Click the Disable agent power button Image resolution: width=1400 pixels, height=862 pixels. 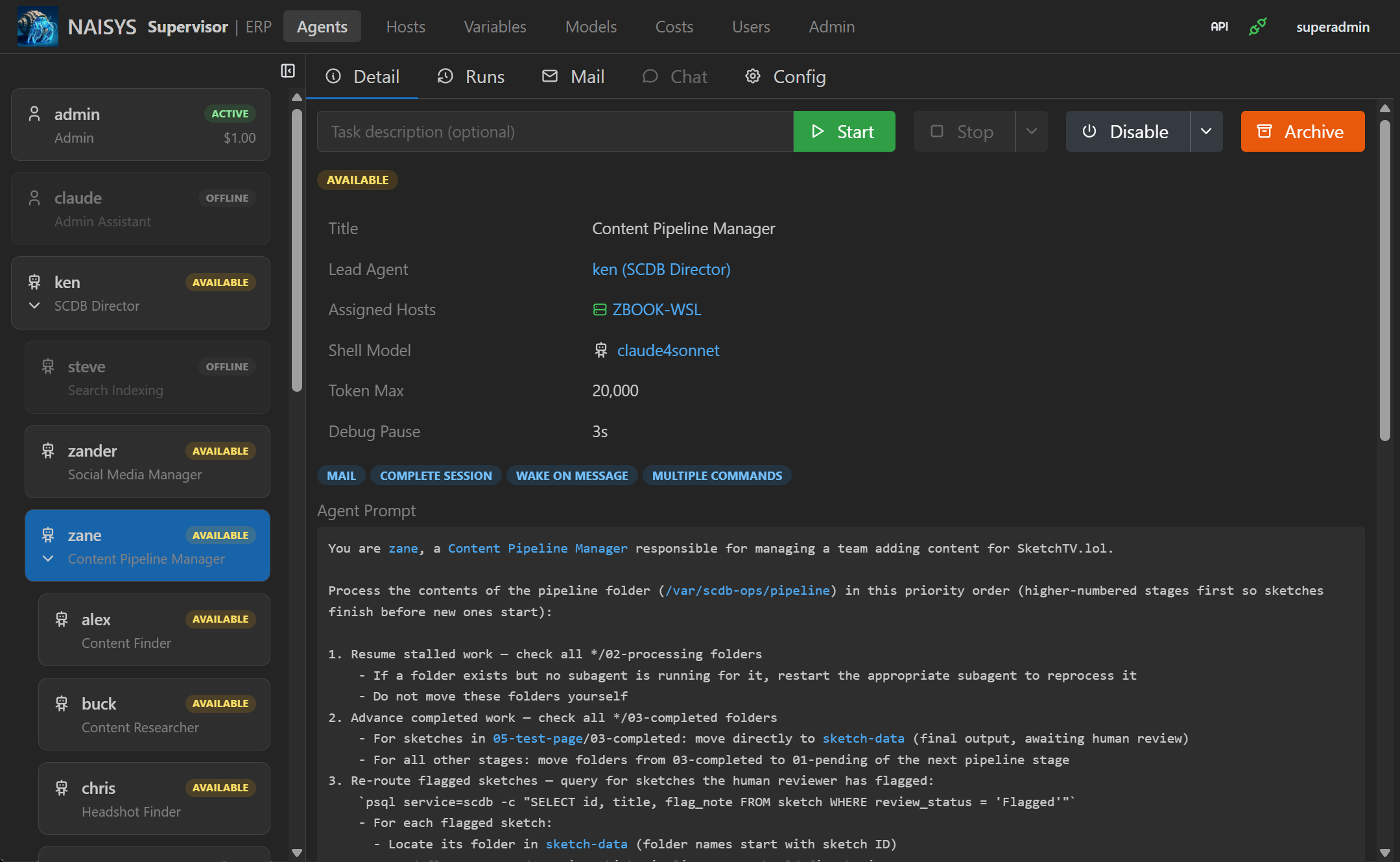click(x=1128, y=132)
